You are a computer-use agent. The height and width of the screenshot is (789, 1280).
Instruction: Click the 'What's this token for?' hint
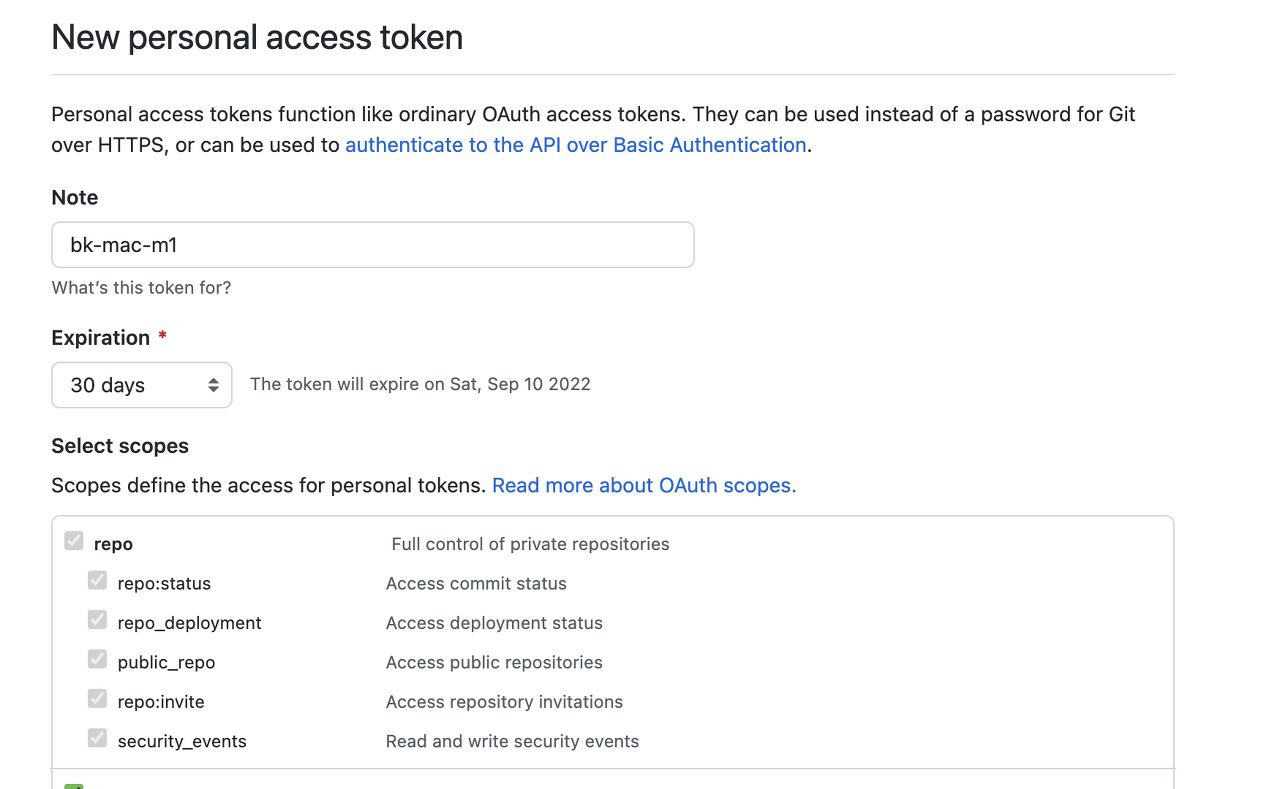tap(141, 288)
